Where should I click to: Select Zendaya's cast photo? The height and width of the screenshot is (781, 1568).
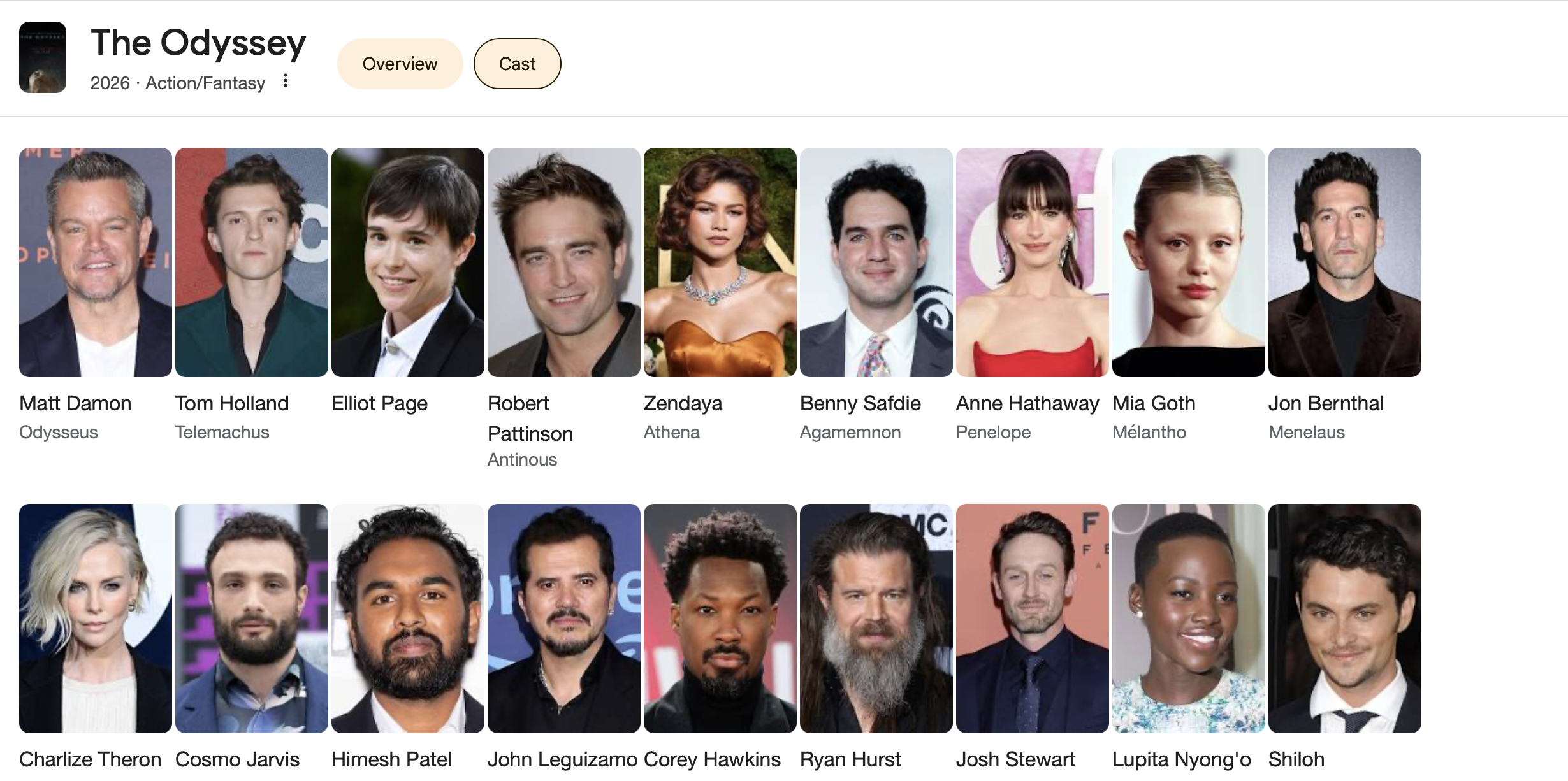[x=720, y=262]
